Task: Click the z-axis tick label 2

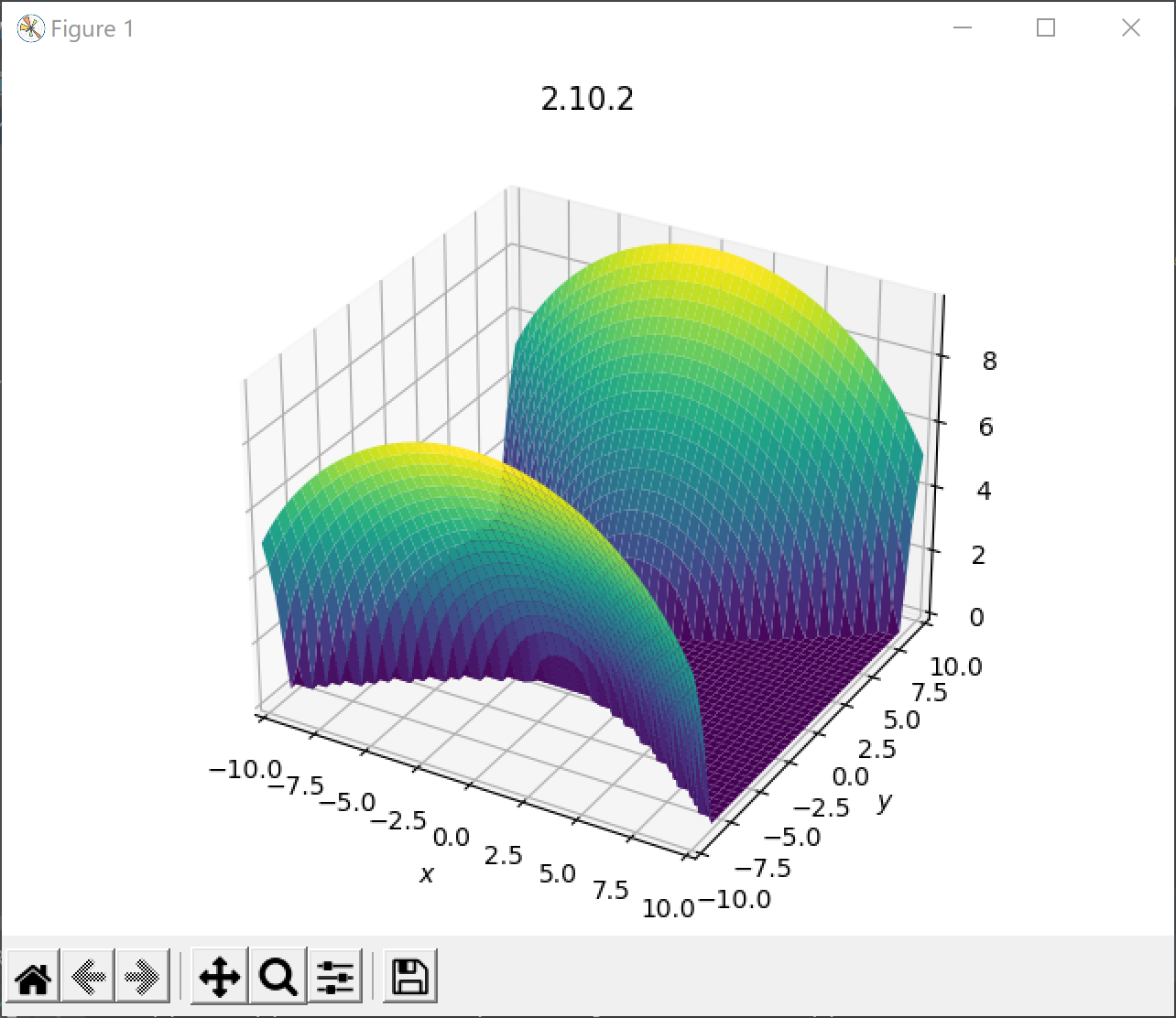Action: pyautogui.click(x=978, y=555)
